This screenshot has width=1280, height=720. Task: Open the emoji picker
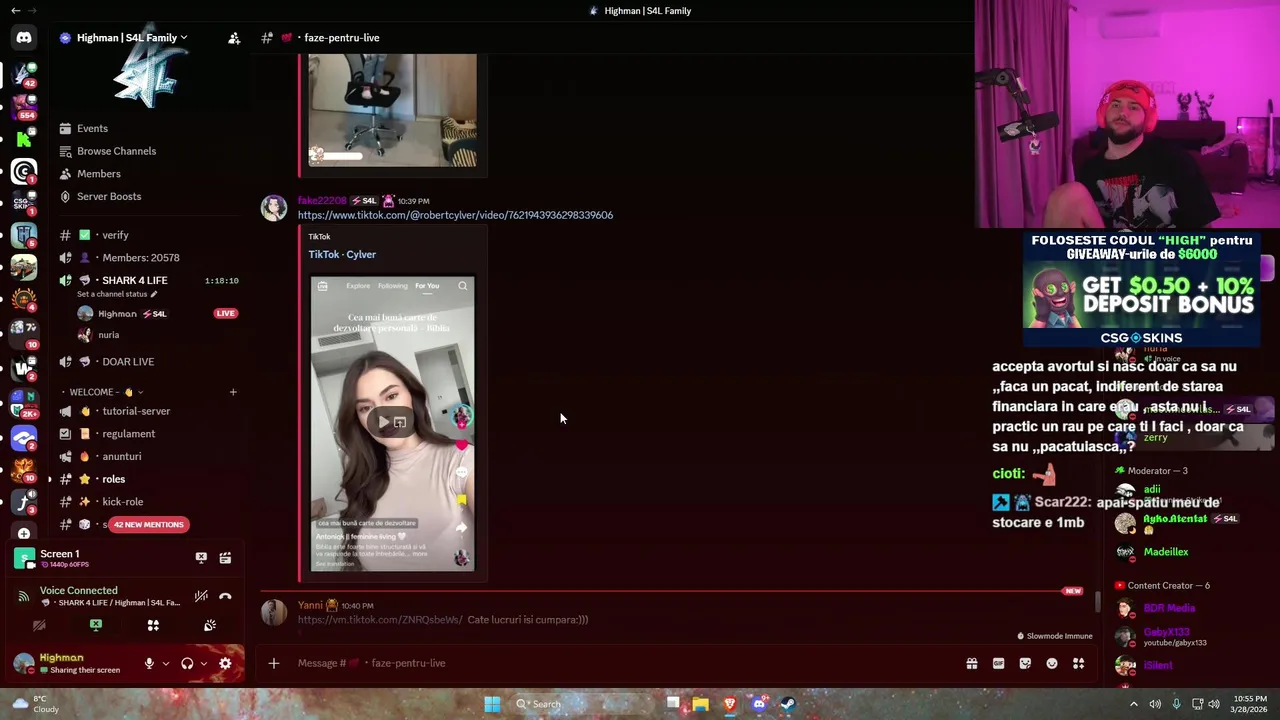pos(1052,663)
